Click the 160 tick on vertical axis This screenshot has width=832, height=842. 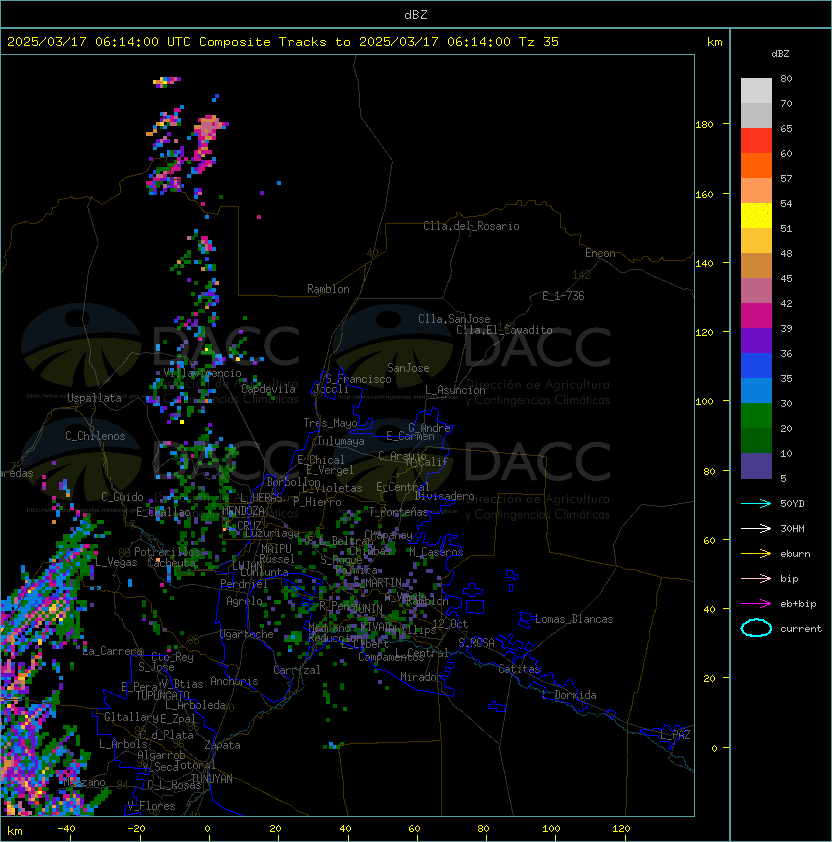pos(704,194)
